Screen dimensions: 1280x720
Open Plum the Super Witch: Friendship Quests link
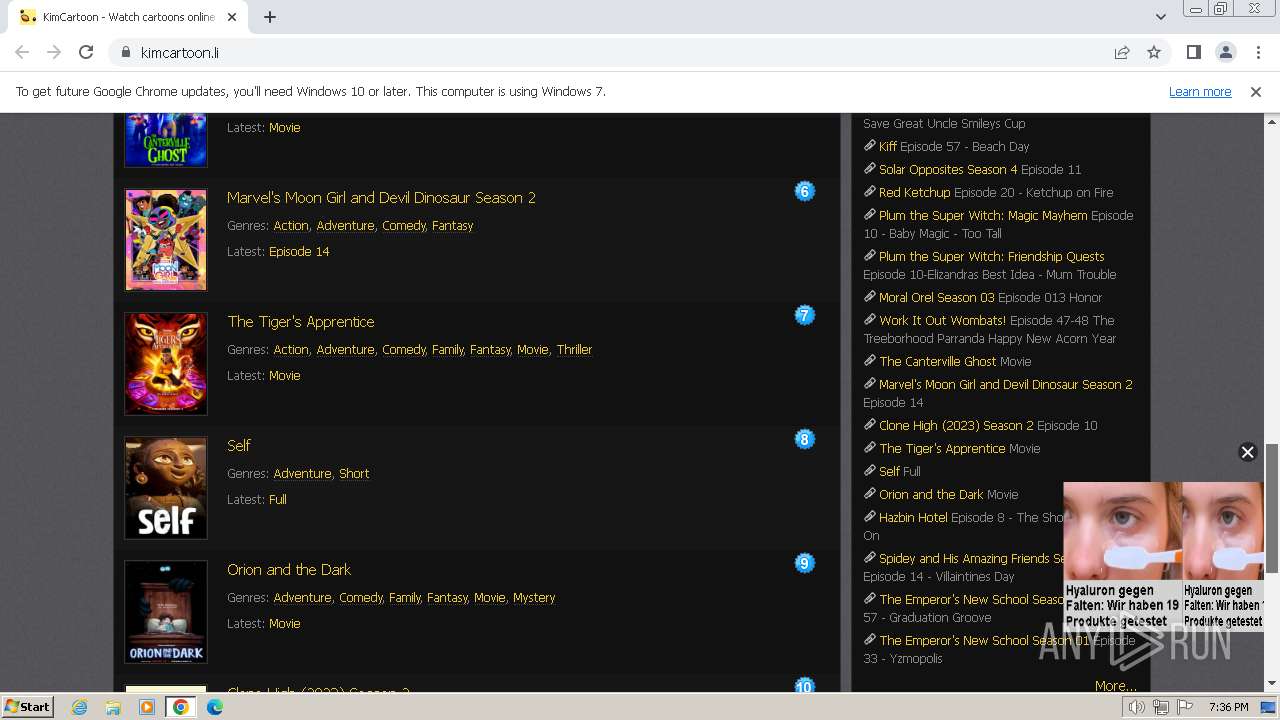[x=992, y=256]
